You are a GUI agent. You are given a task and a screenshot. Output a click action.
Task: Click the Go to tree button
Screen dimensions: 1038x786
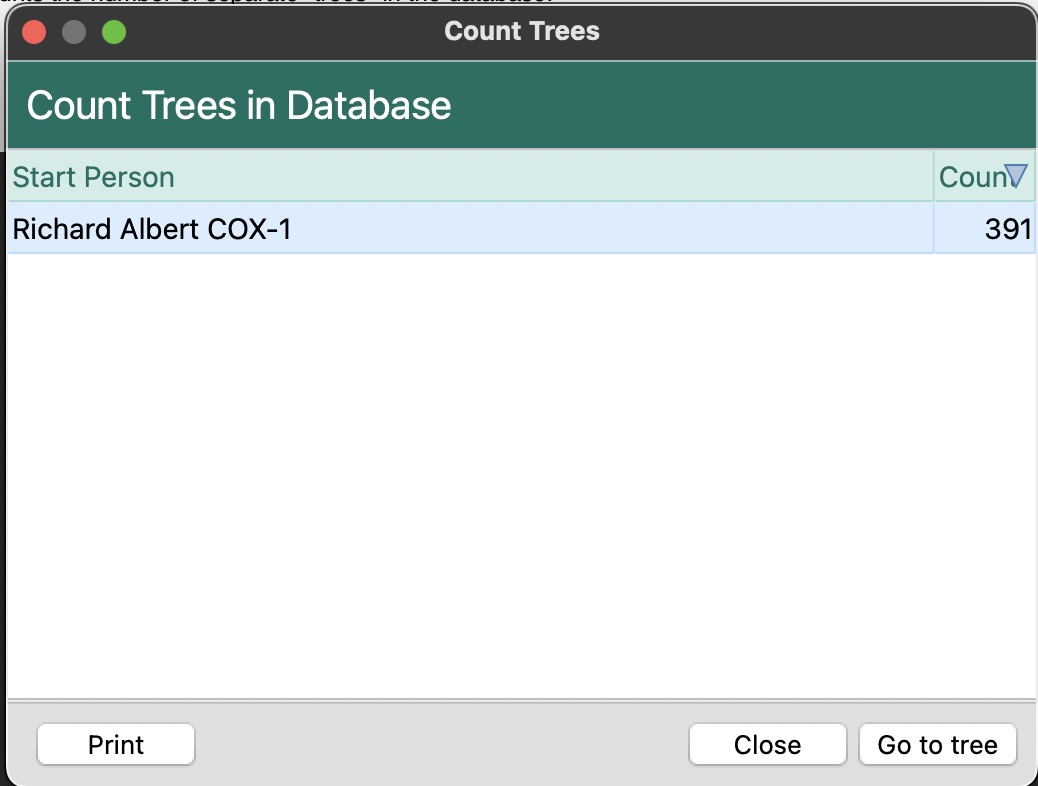pos(937,745)
